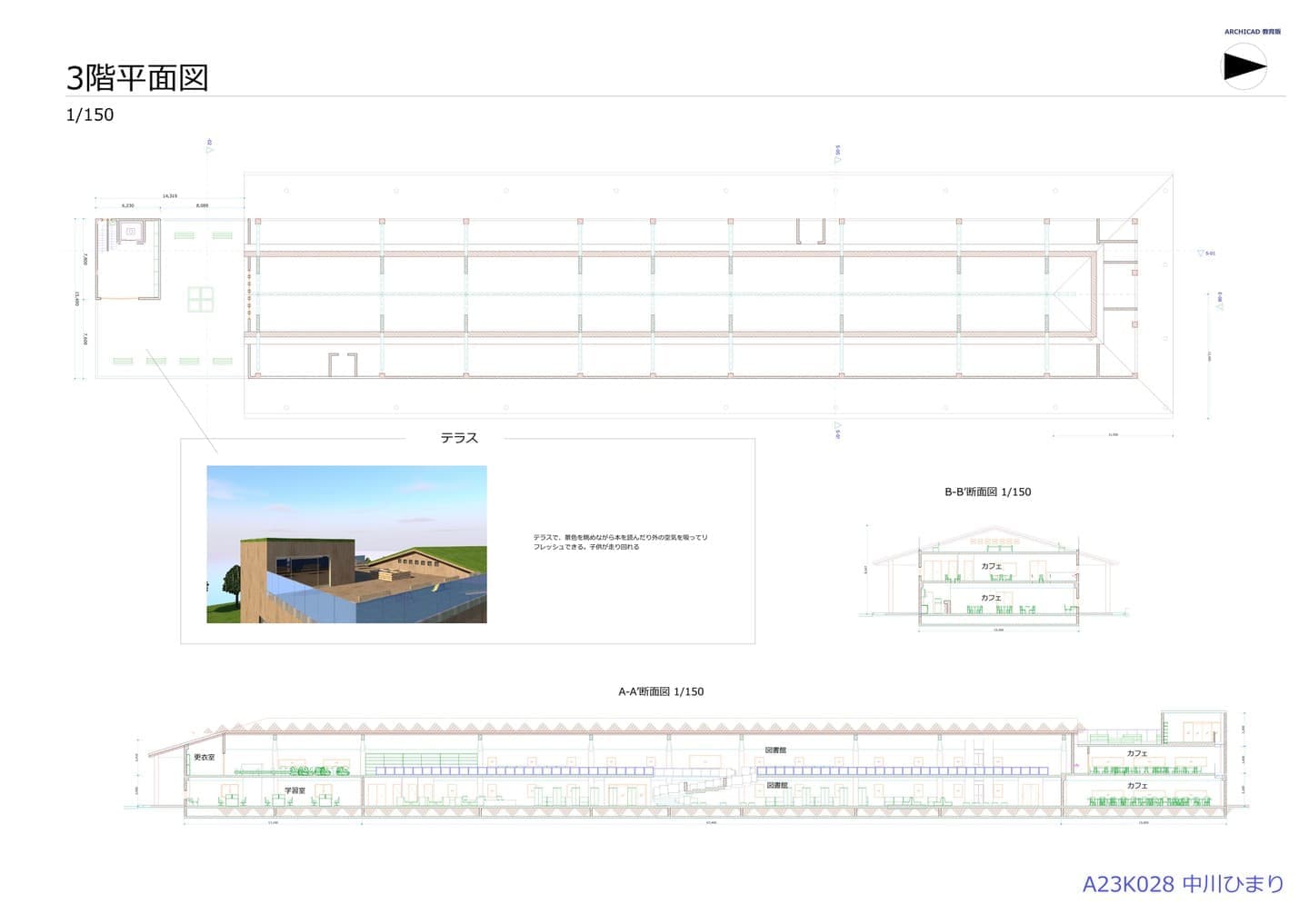Click the terrace description paragraph

[620, 541]
